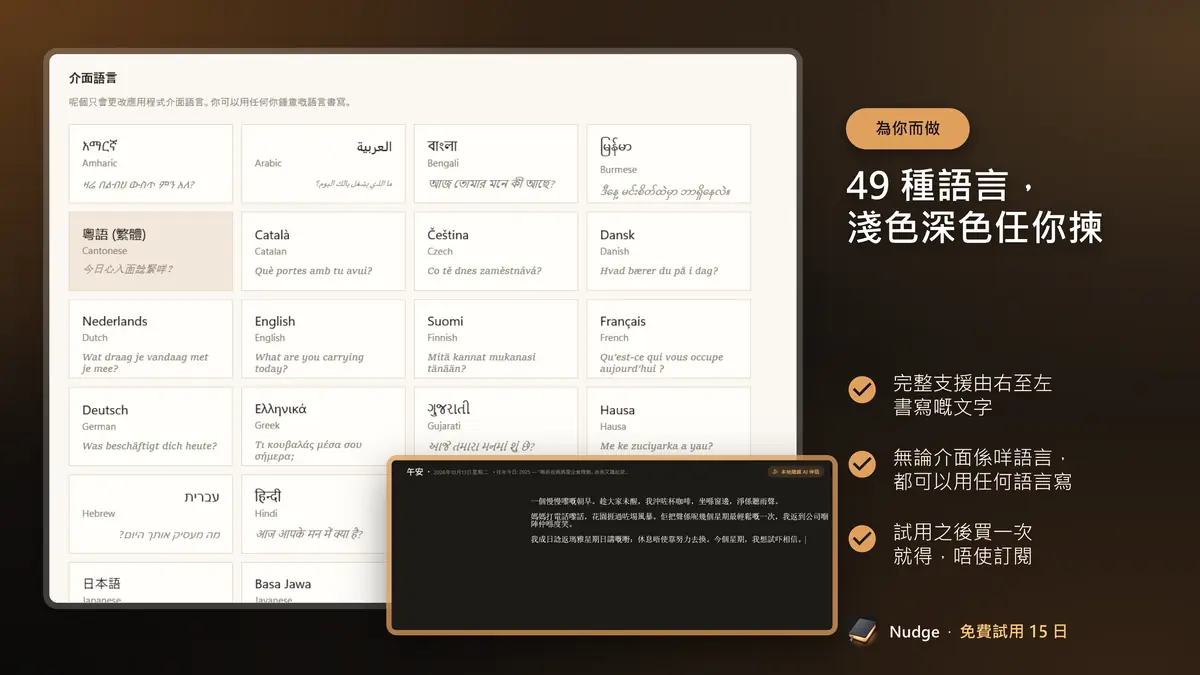This screenshot has height=675, width=1200.
Task: Pick the Català language card
Action: pos(323,251)
